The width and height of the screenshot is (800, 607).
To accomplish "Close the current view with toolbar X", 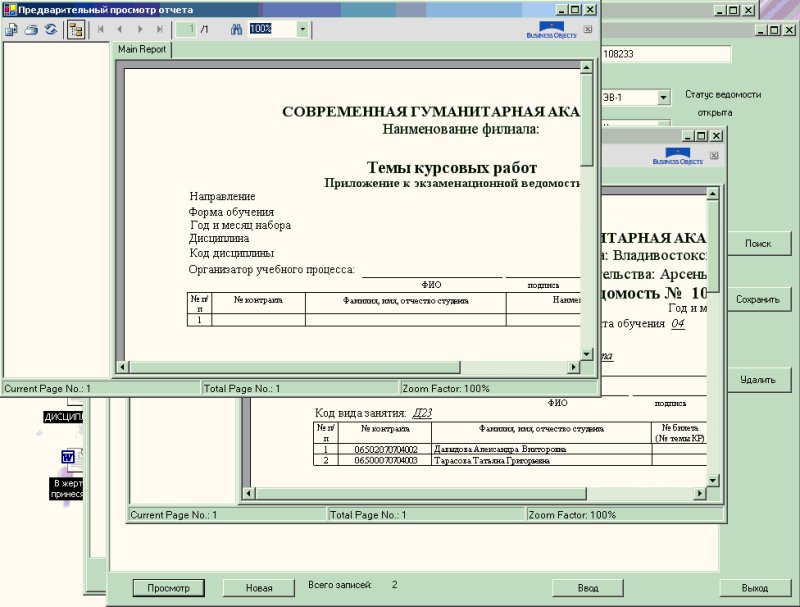I will (x=588, y=29).
